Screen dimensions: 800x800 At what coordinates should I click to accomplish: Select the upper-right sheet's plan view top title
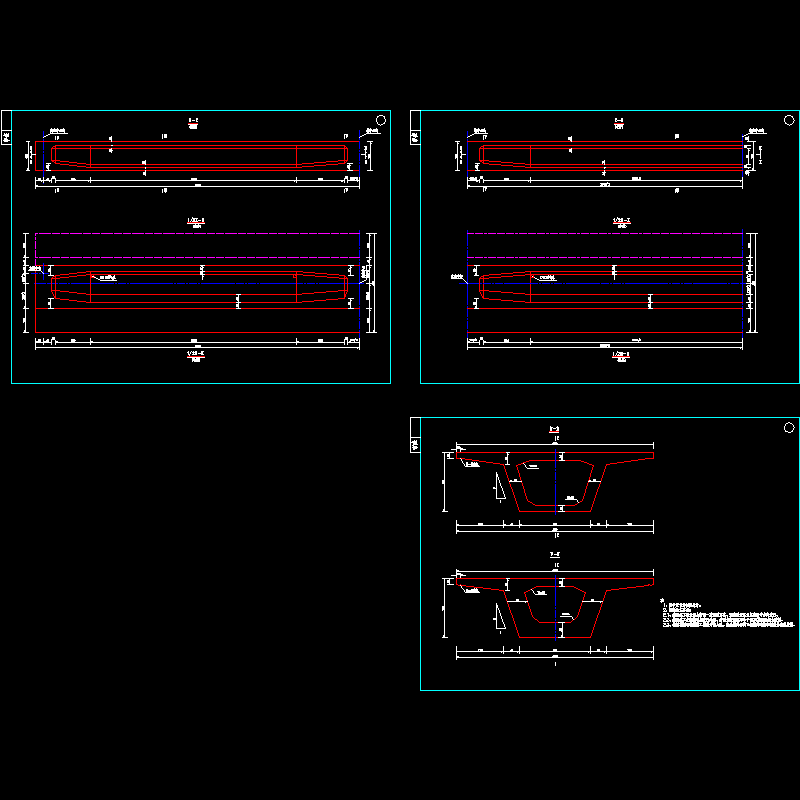[x=621, y=222]
